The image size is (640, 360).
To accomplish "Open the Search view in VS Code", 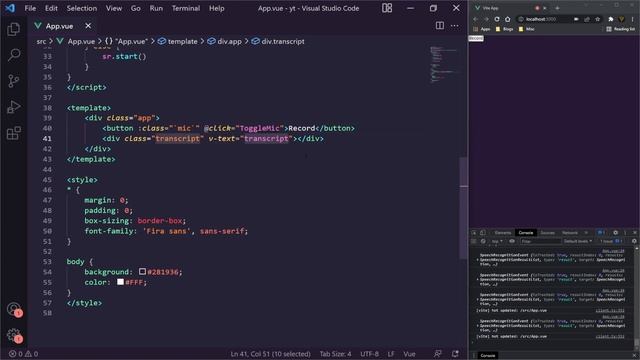I will point(13,55).
